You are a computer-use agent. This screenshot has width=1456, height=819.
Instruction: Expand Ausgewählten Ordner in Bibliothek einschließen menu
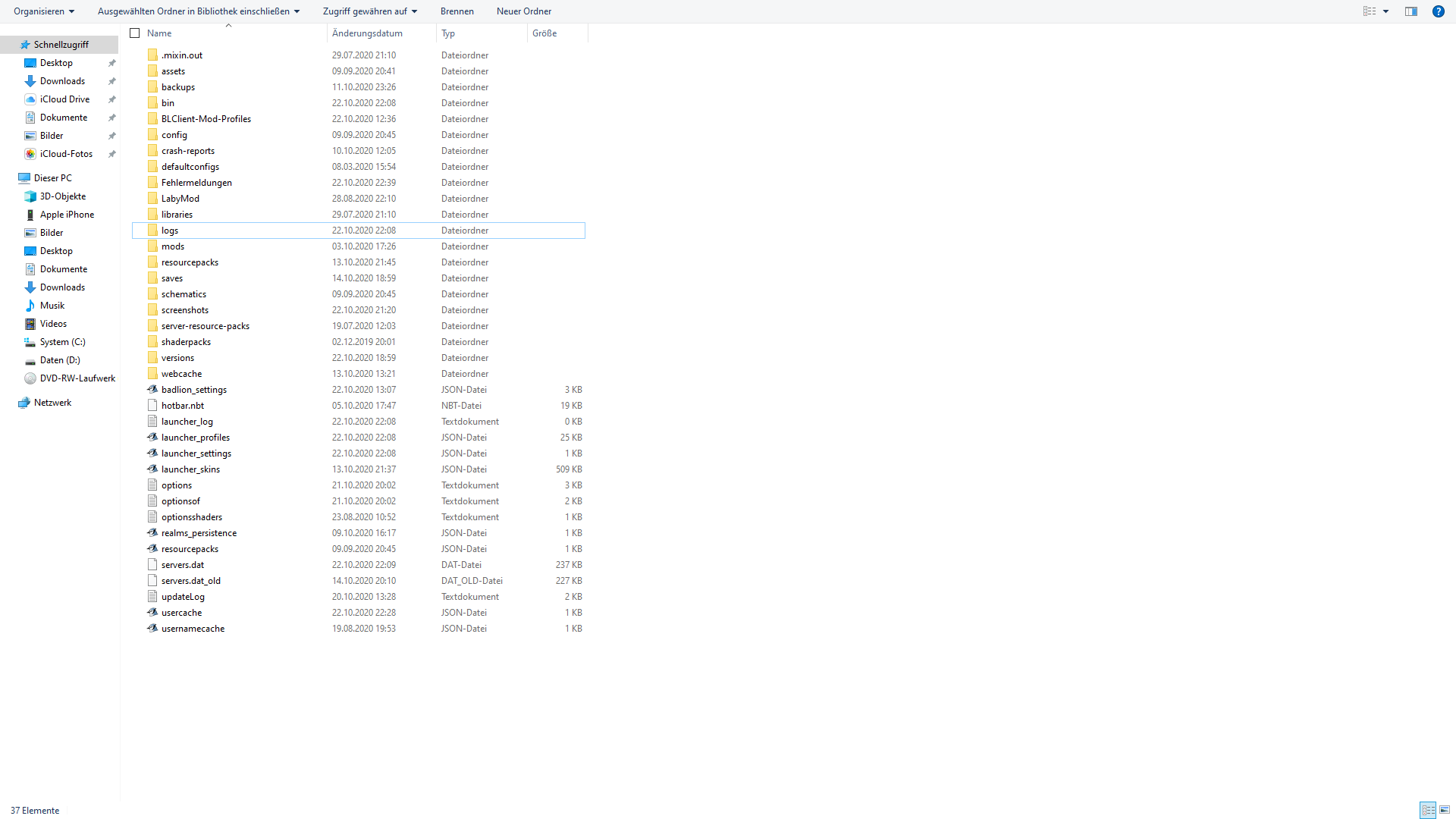(x=199, y=11)
